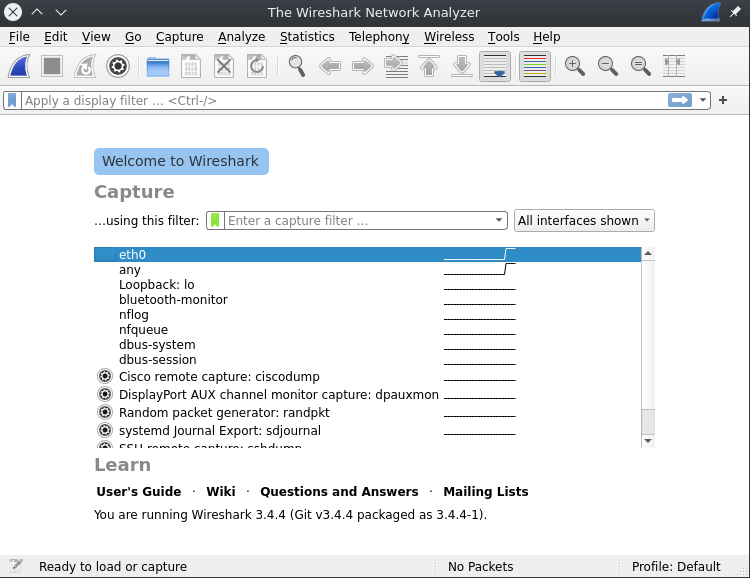Open the ciscodump interface settings gear
This screenshot has height=578, width=750.
coord(105,376)
